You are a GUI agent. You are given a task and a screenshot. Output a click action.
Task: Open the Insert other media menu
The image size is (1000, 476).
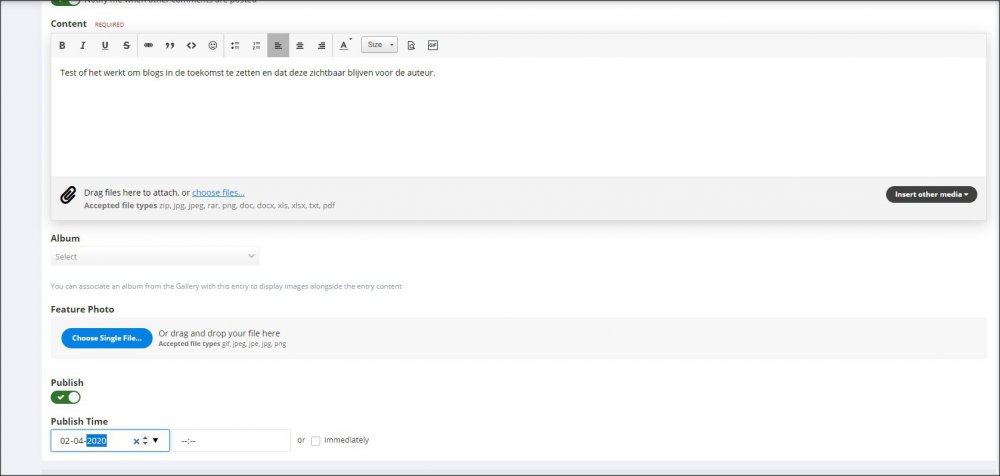coord(931,194)
